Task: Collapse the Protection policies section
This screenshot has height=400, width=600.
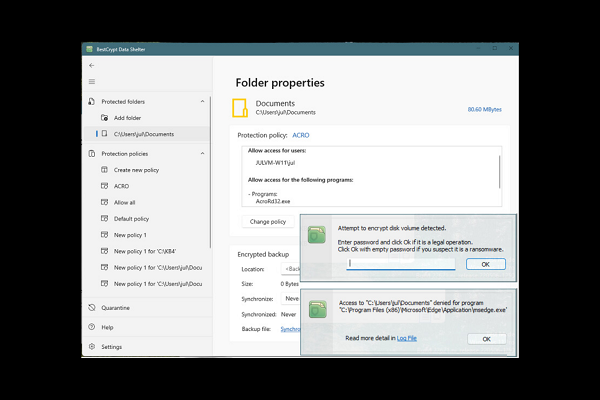Action: (x=203, y=154)
